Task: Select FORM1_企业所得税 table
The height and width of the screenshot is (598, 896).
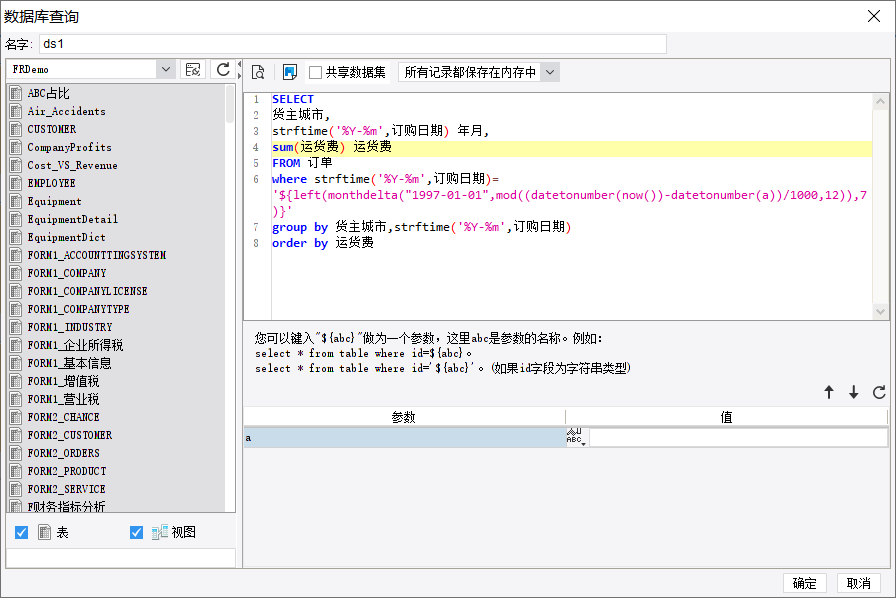Action: point(75,345)
